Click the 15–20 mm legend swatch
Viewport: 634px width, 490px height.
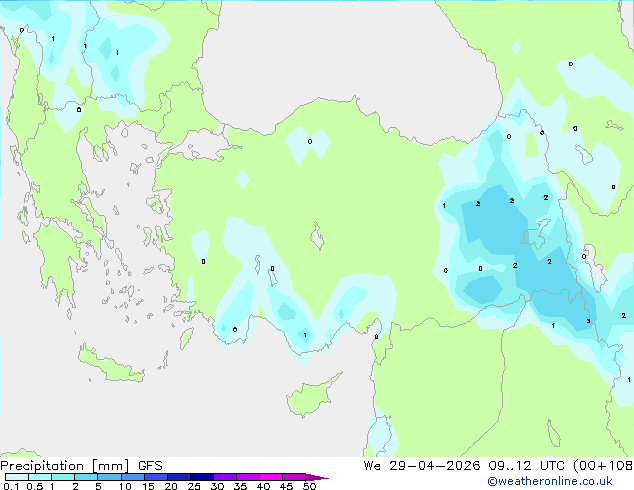(x=155, y=477)
